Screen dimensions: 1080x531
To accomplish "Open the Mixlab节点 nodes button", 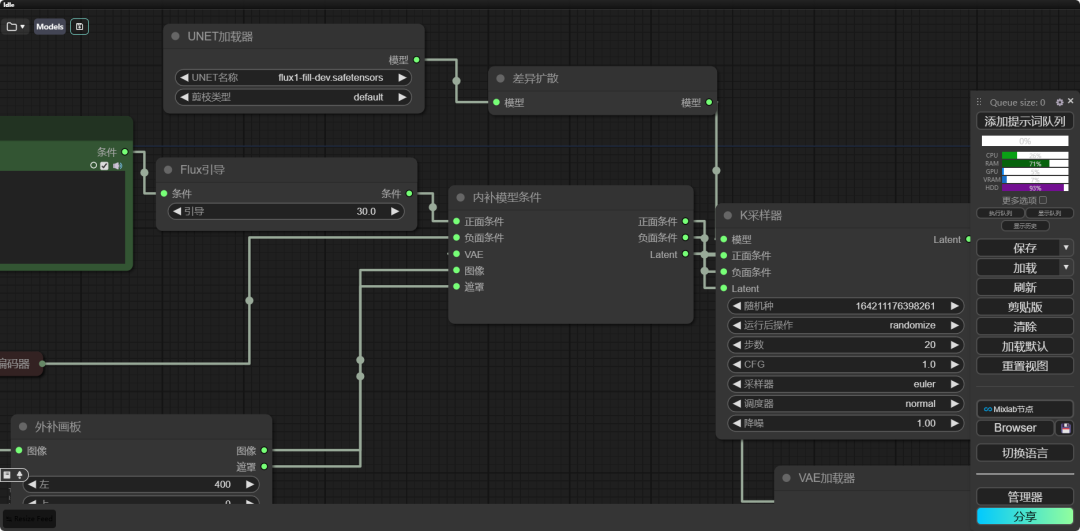I will 1025,408.
